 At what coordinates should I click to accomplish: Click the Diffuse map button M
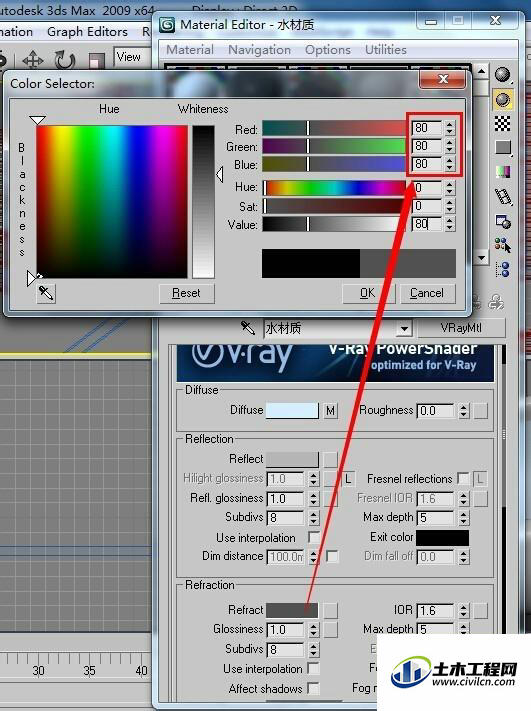331,411
